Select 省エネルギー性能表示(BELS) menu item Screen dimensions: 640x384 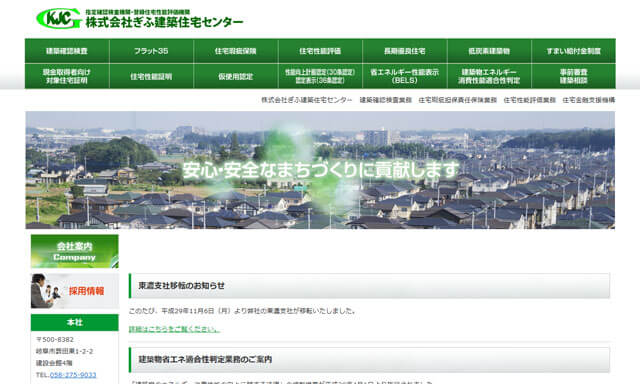404,76
